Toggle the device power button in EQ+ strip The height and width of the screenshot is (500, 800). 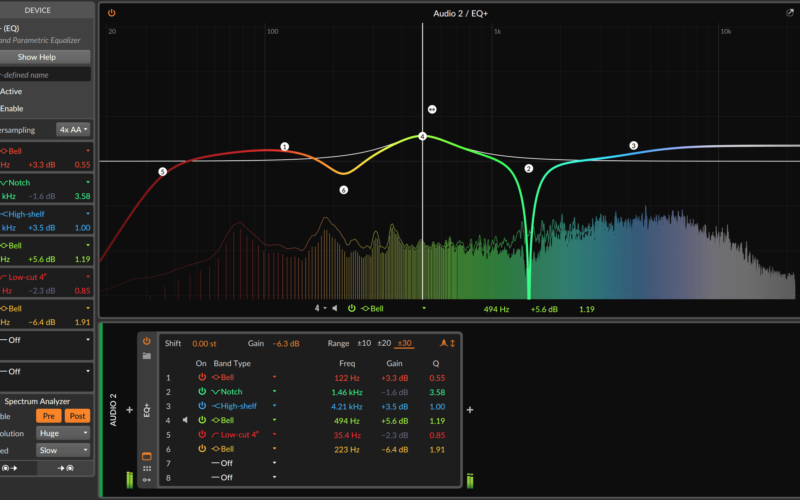point(147,341)
